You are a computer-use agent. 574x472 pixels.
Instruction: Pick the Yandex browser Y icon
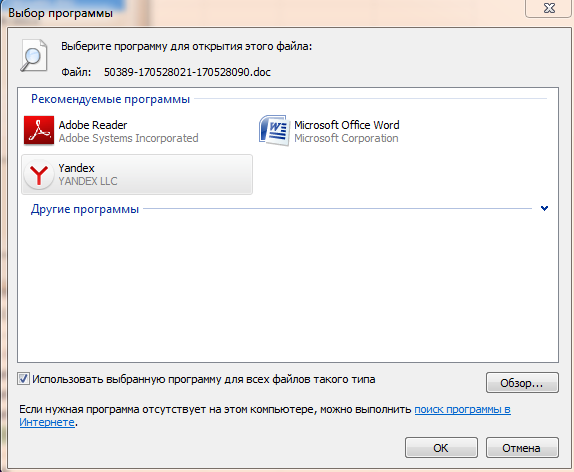tap(39, 174)
